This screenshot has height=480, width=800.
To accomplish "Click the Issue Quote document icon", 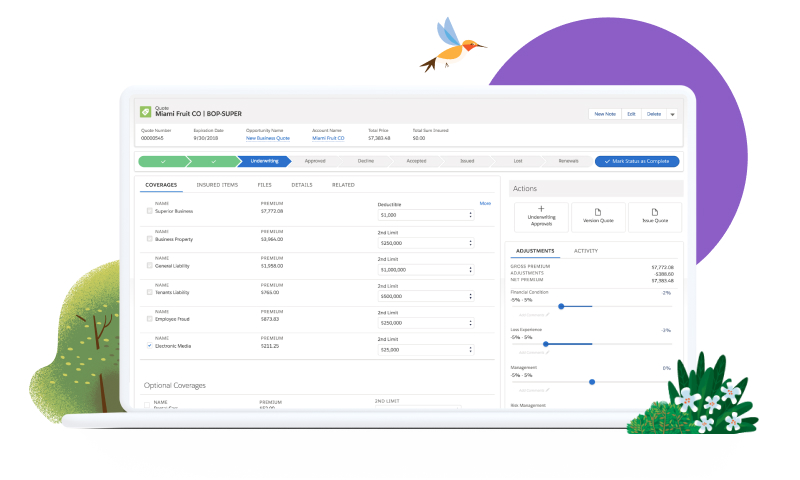I will click(x=655, y=212).
